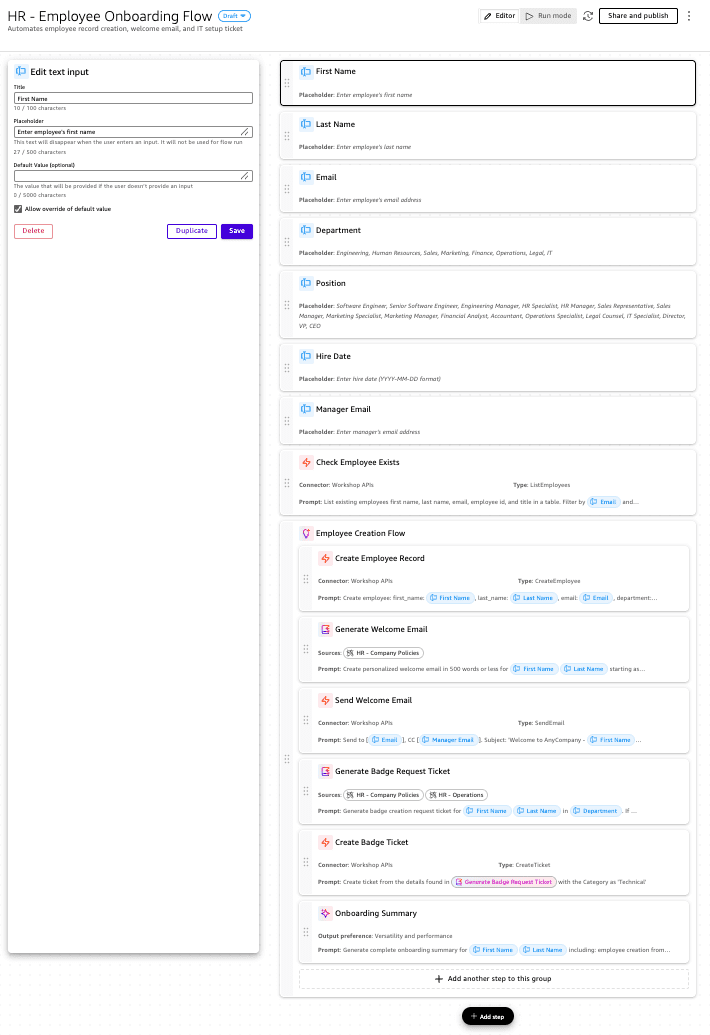Image resolution: width=710 pixels, height=1035 pixels.
Task: Click the Send Welcome Email action icon
Action: (x=325, y=700)
